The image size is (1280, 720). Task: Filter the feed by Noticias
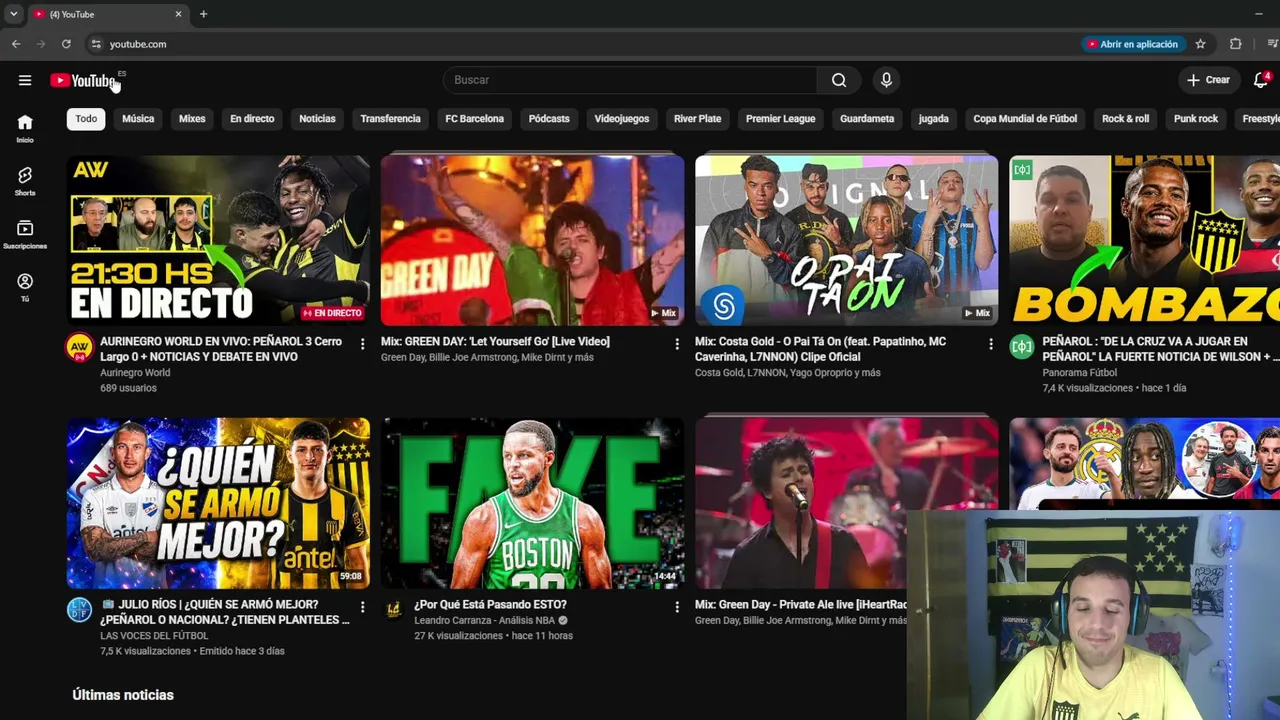coord(317,119)
